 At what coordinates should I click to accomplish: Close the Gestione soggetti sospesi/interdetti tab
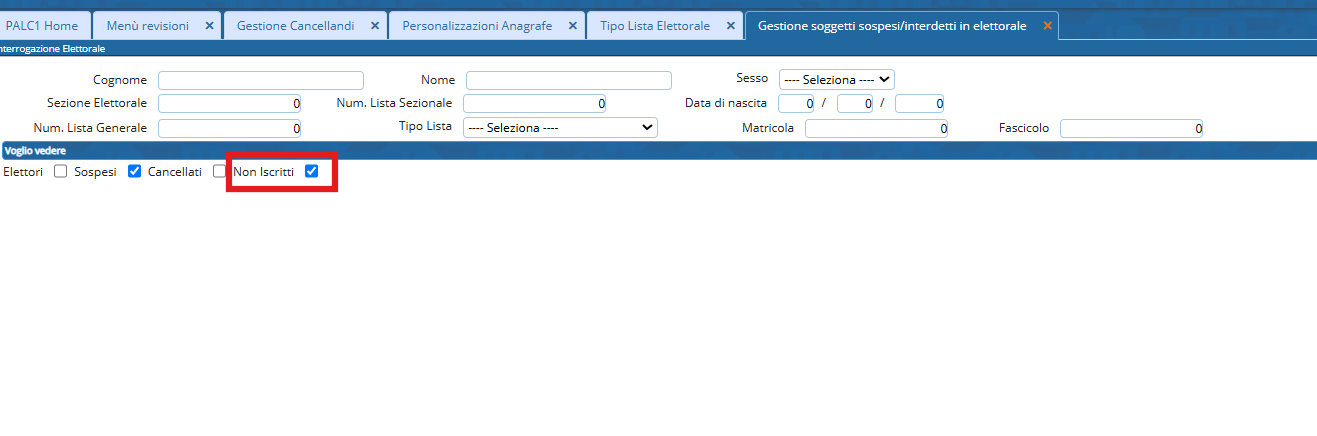tap(1047, 26)
